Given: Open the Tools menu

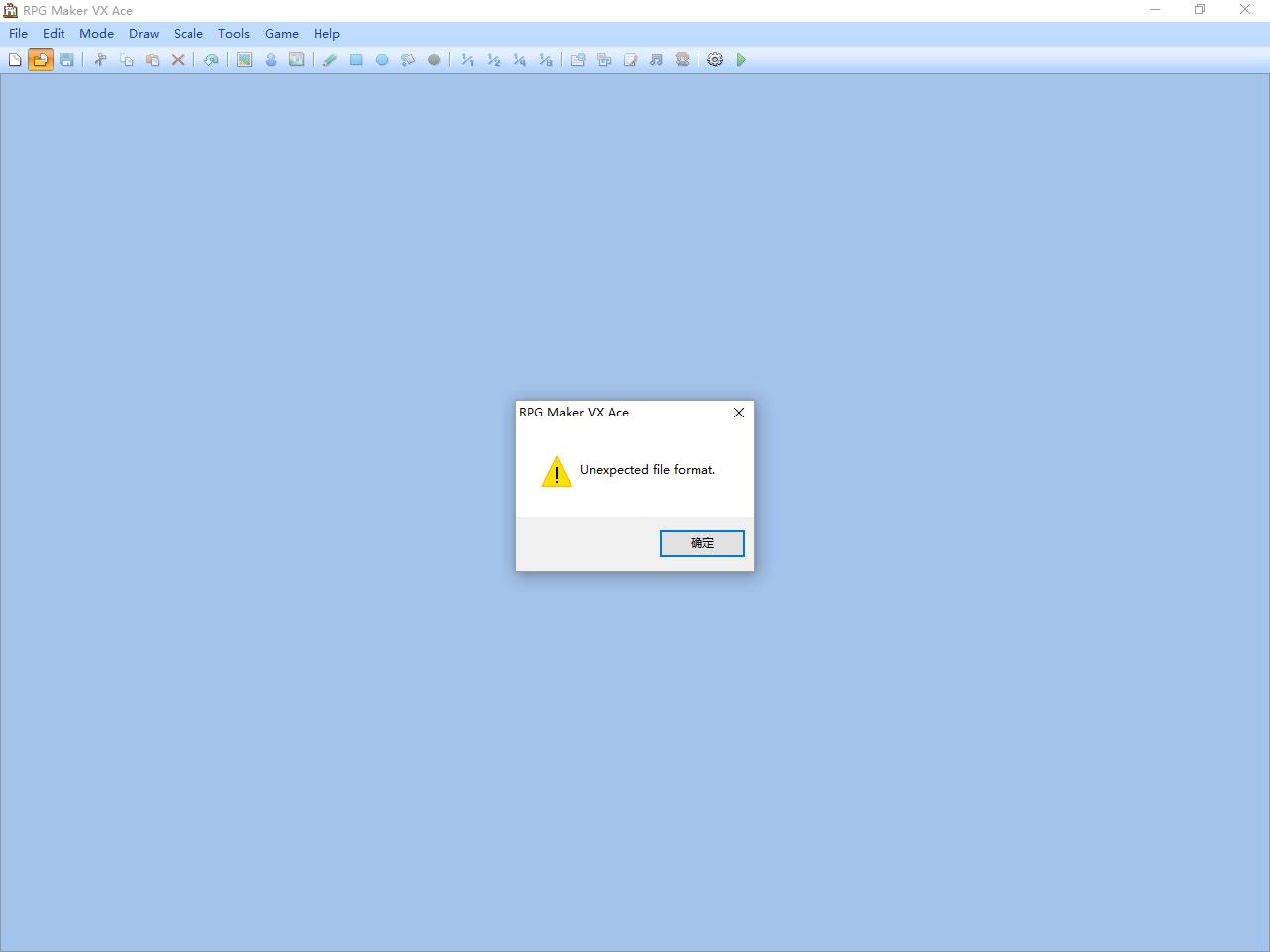Looking at the screenshot, I should 234,33.
